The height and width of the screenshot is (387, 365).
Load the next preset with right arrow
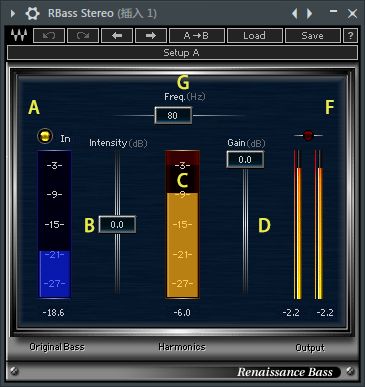[x=151, y=35]
